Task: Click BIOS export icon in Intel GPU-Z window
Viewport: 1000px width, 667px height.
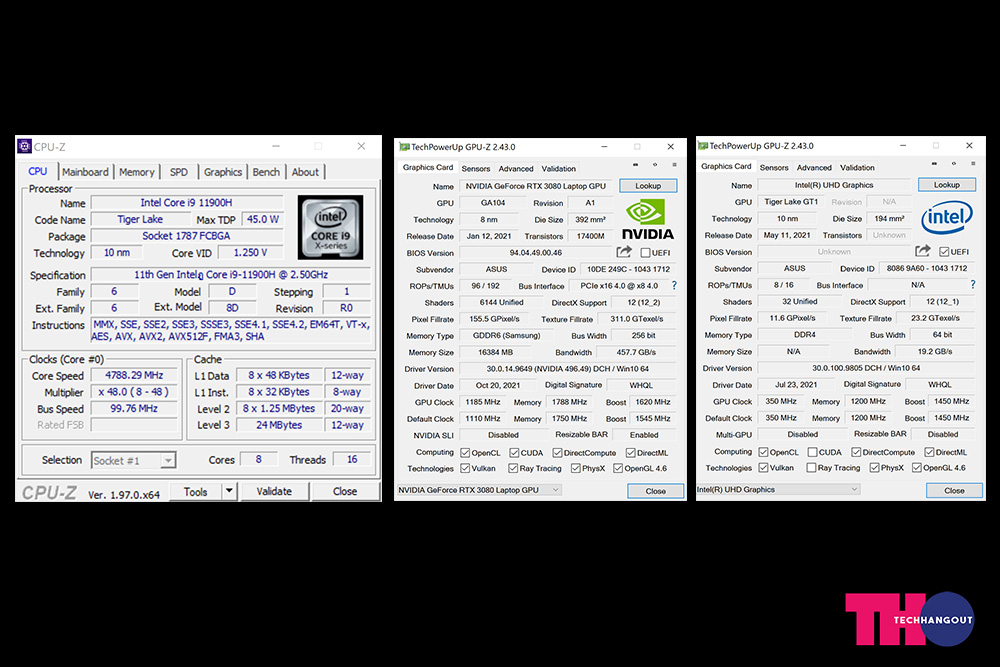Action: [923, 251]
